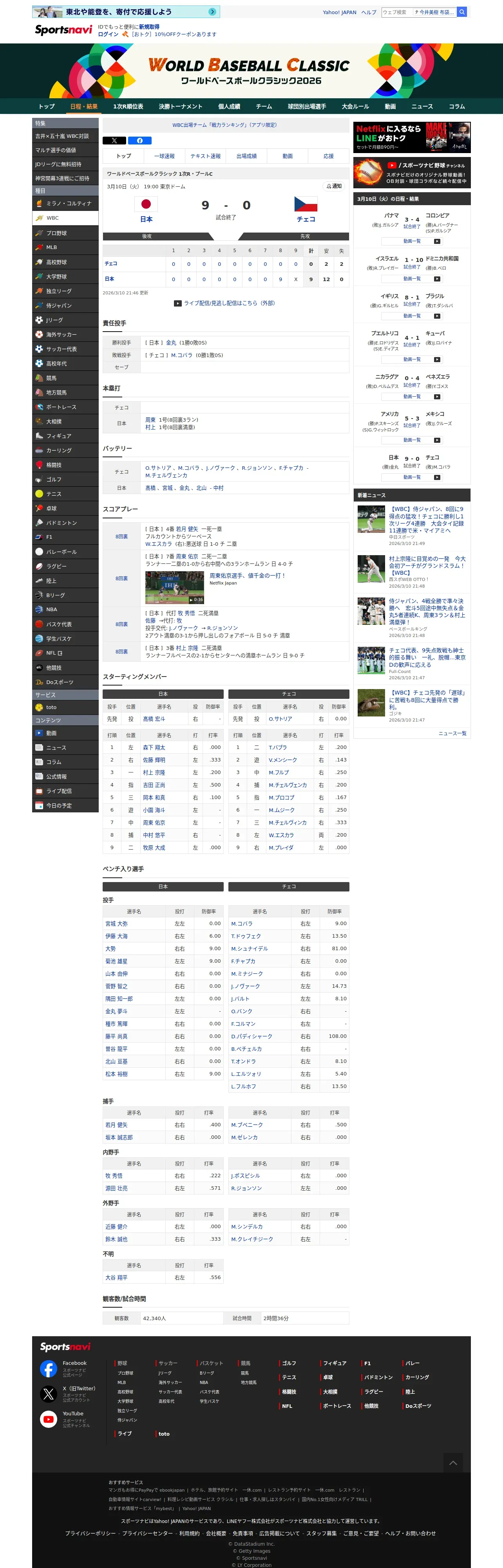Click the 通知 bell notification button
This screenshot has height=1568, width=503.
click(x=334, y=186)
